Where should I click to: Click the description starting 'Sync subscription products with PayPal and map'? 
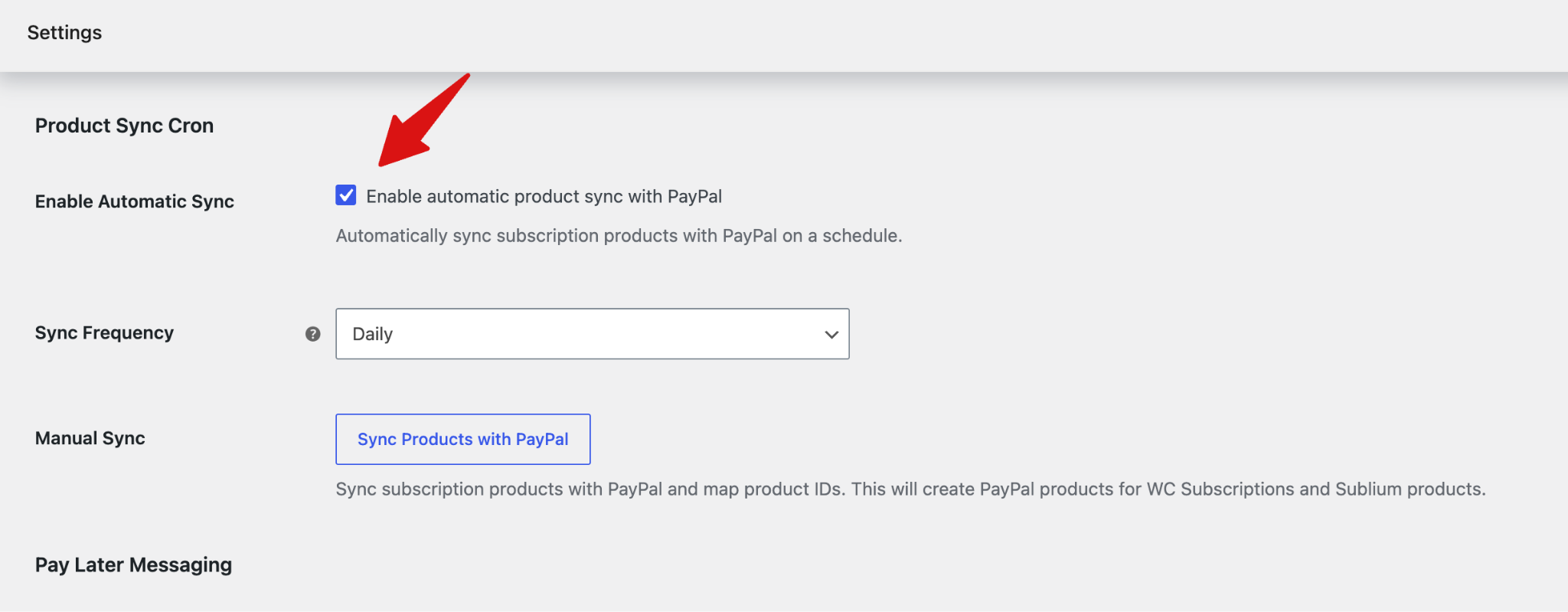coord(910,489)
